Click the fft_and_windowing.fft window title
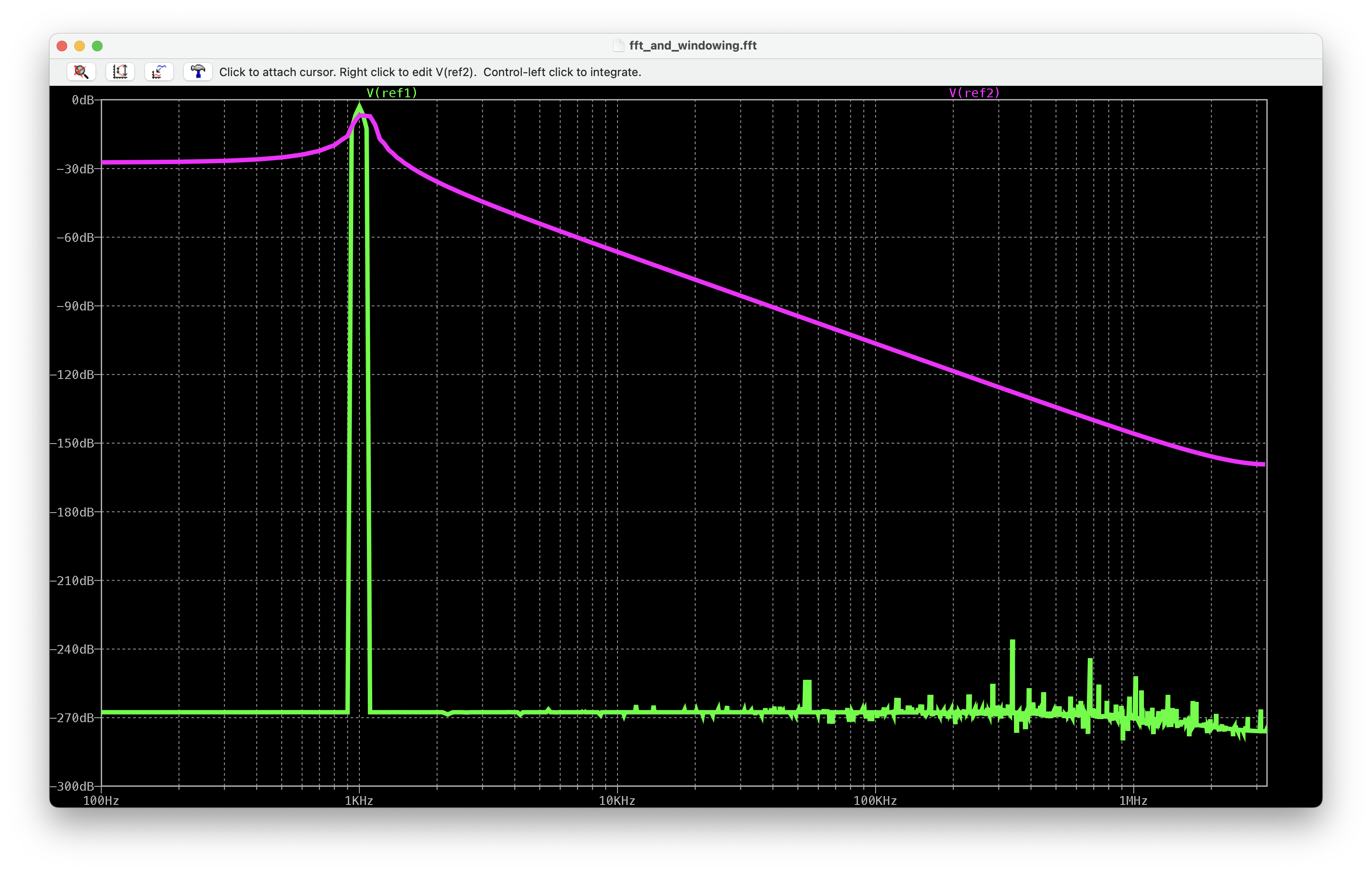Screen dimensions: 1372x873 (692, 46)
